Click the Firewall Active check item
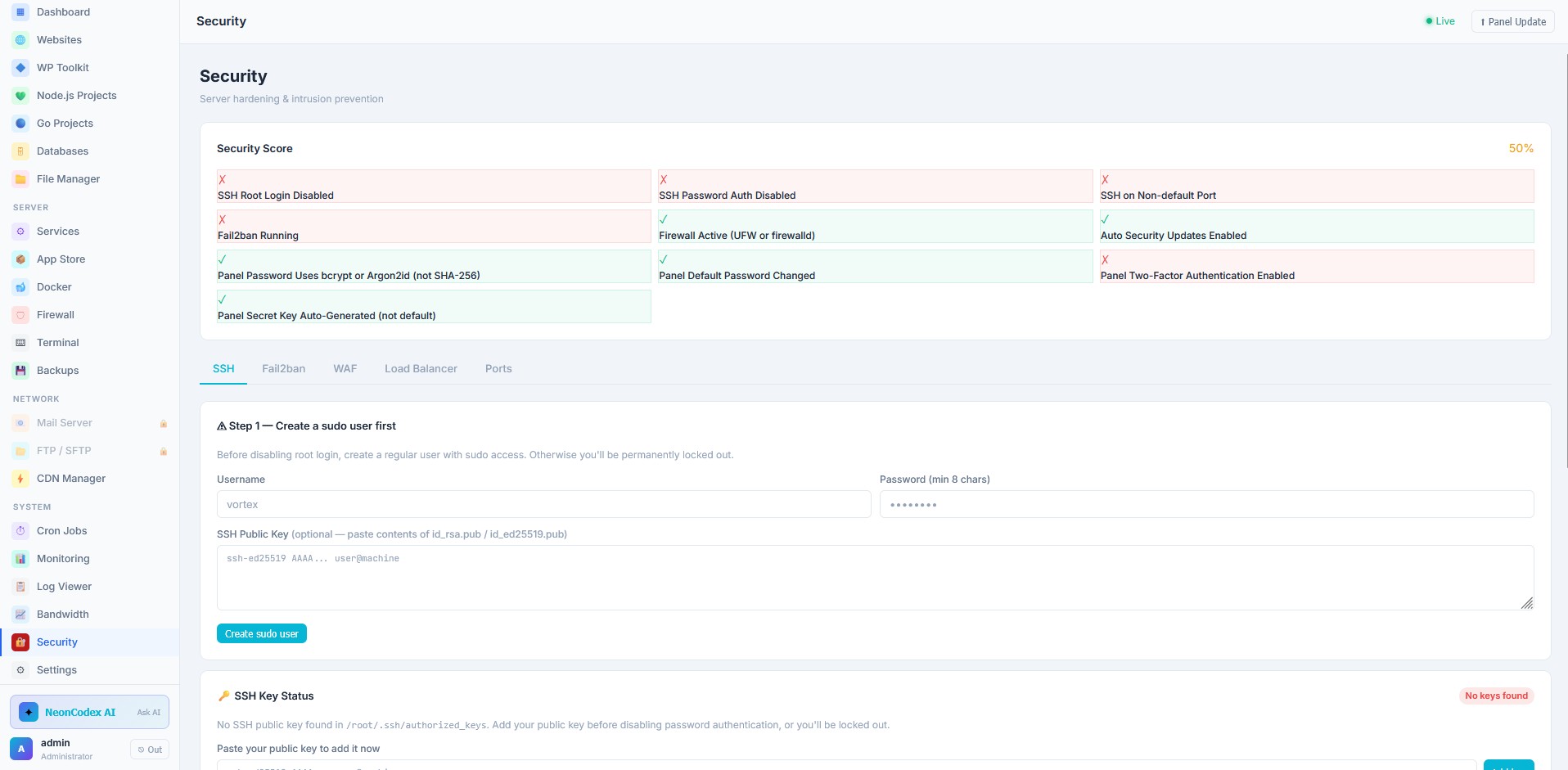This screenshot has height=770, width=1568. pyautogui.click(x=876, y=227)
